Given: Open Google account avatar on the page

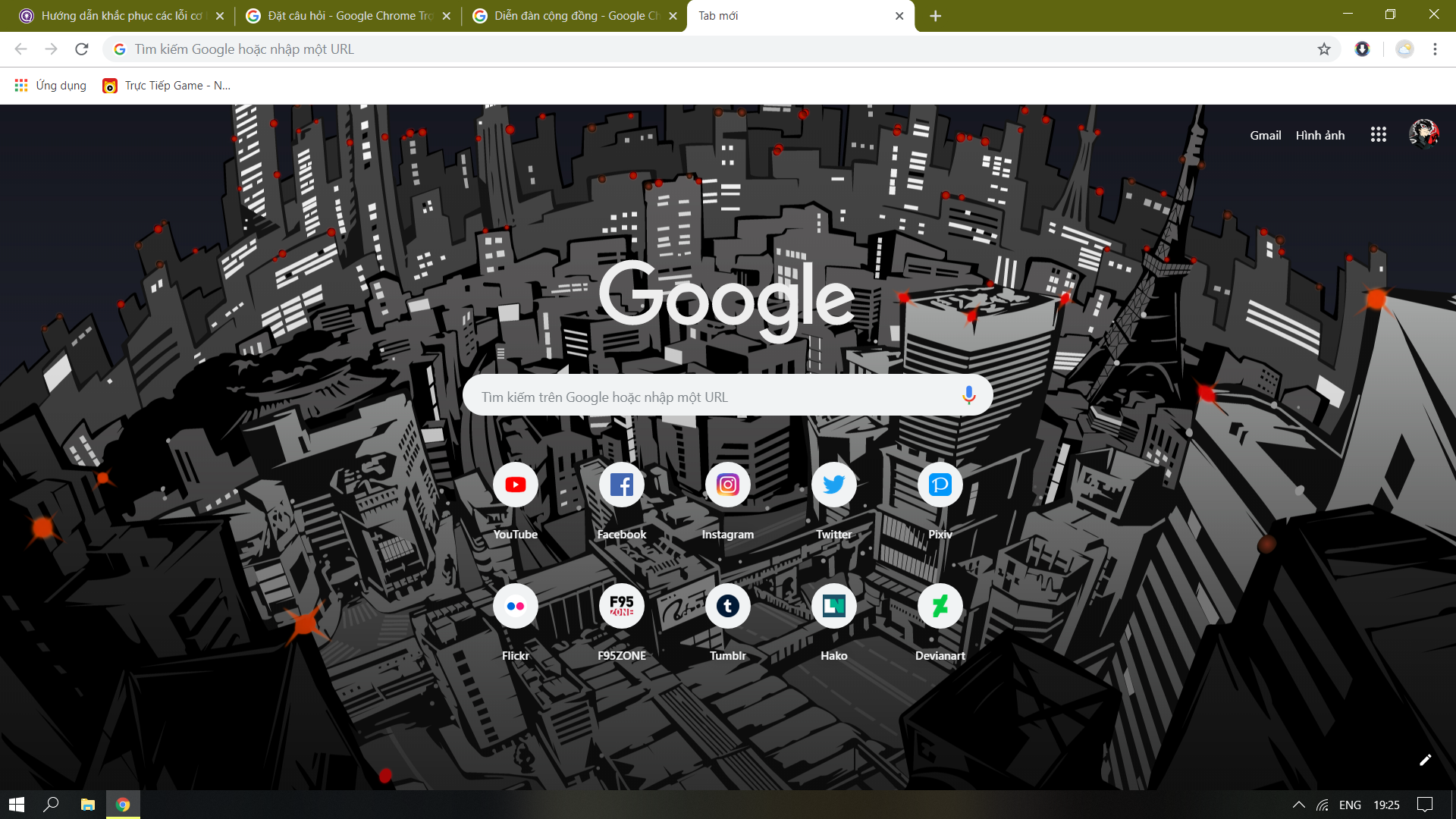Looking at the screenshot, I should tap(1423, 134).
